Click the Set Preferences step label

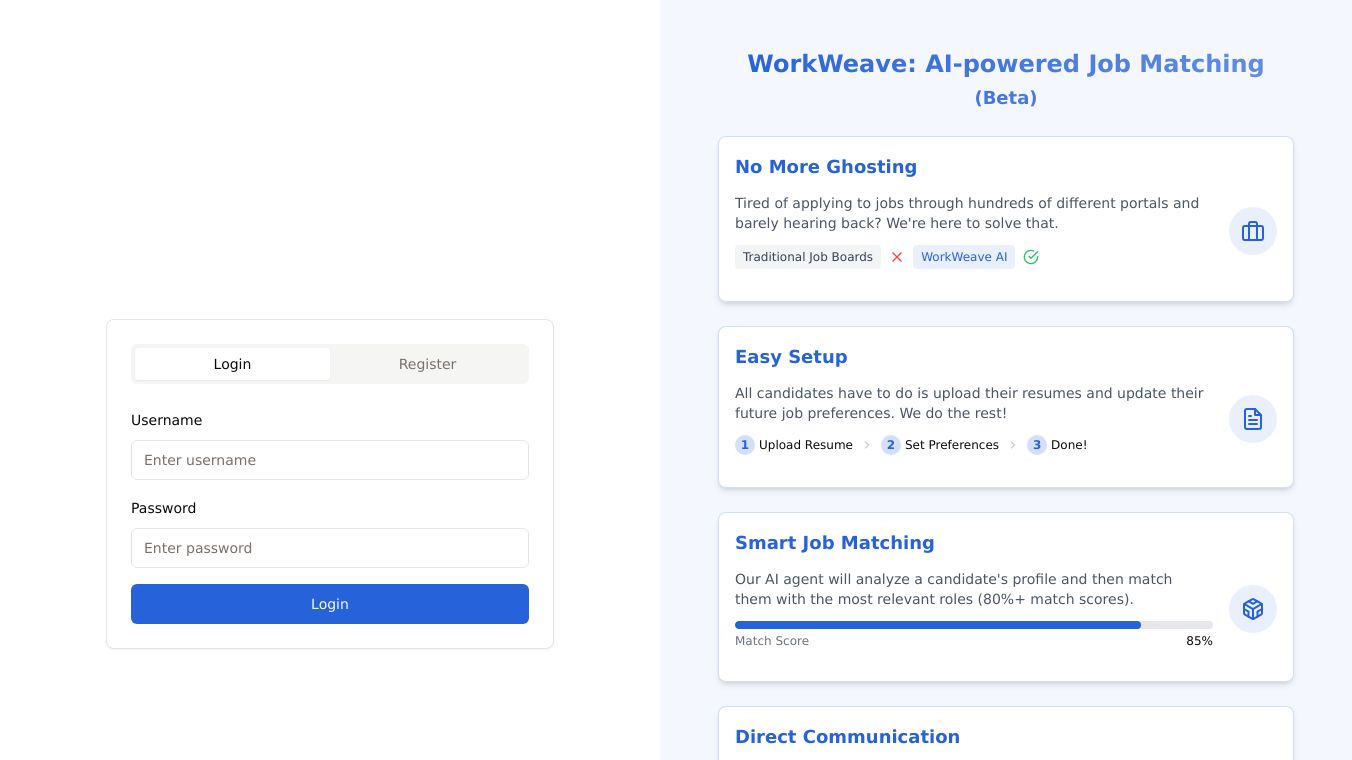tap(952, 445)
